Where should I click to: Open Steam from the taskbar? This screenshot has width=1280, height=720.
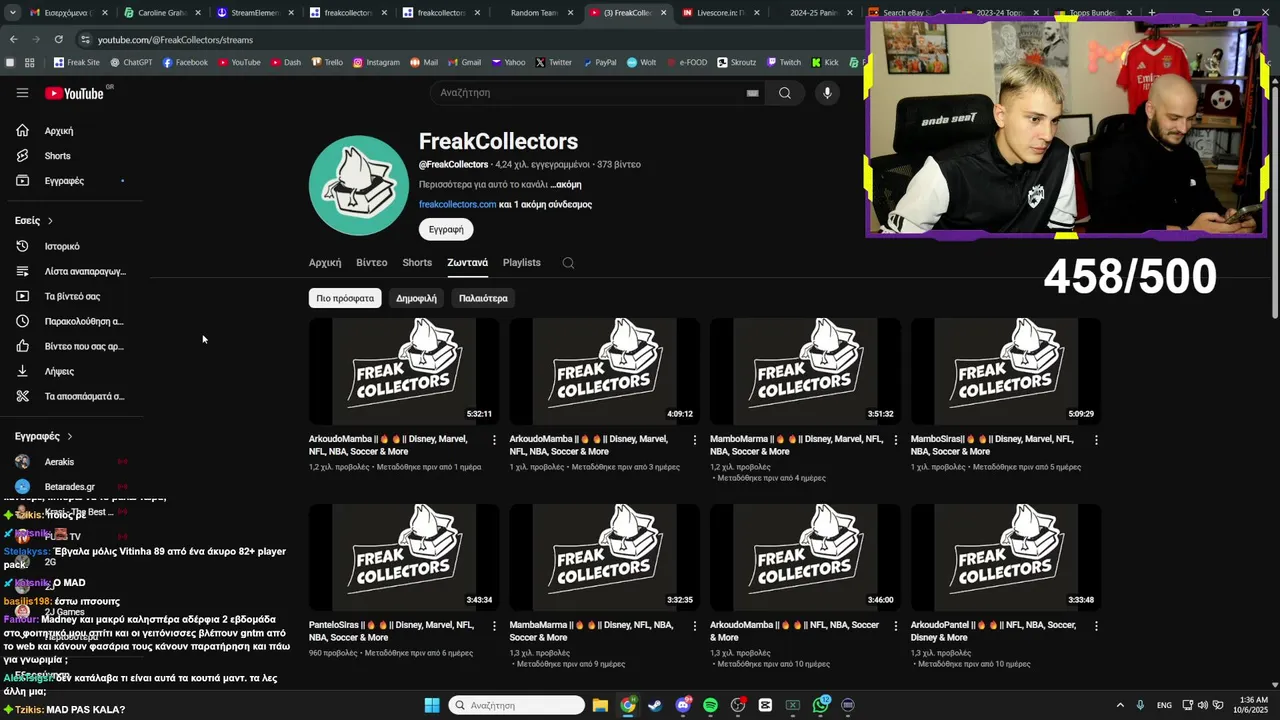[655, 705]
